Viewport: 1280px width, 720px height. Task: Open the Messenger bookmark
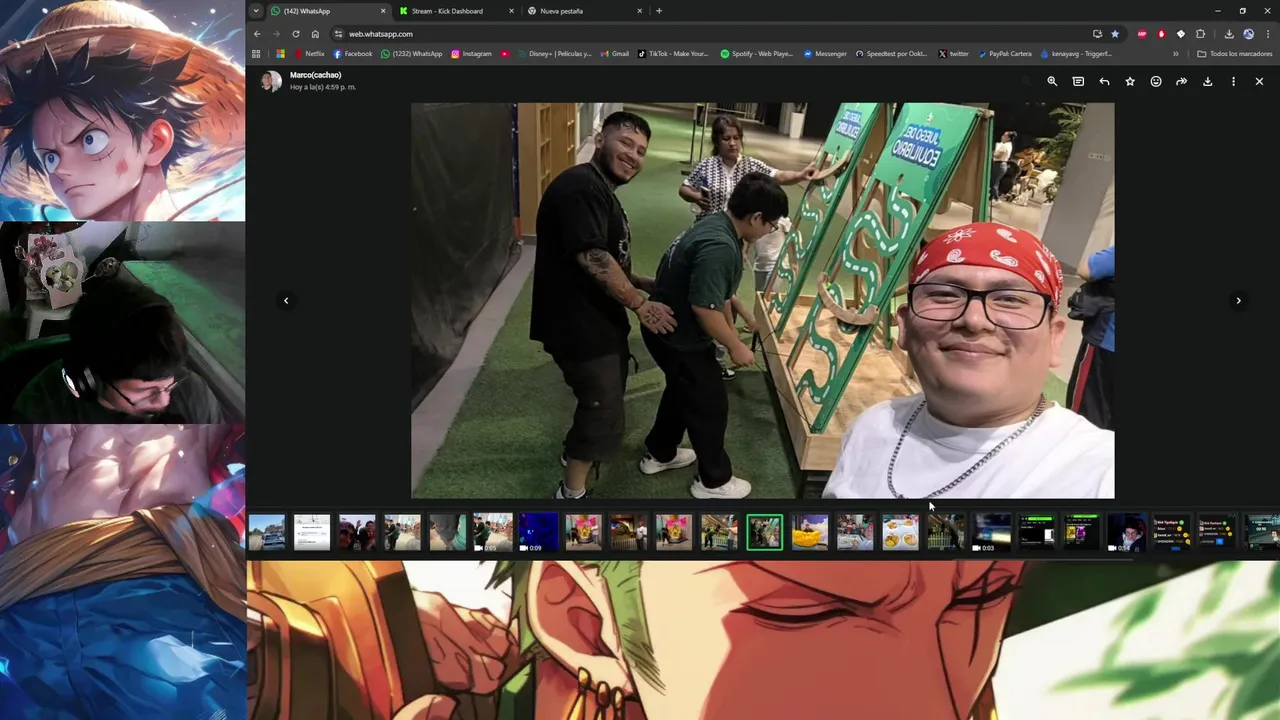826,54
